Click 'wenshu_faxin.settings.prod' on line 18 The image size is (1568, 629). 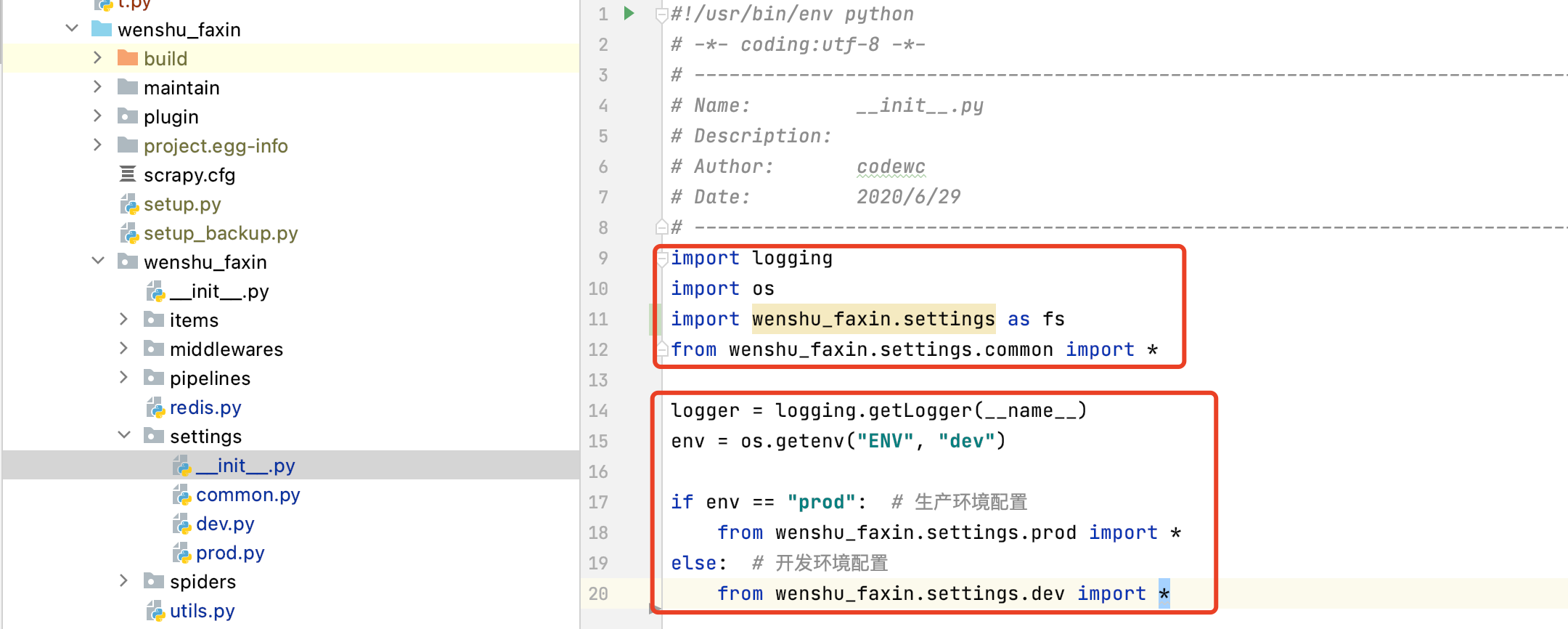(926, 532)
